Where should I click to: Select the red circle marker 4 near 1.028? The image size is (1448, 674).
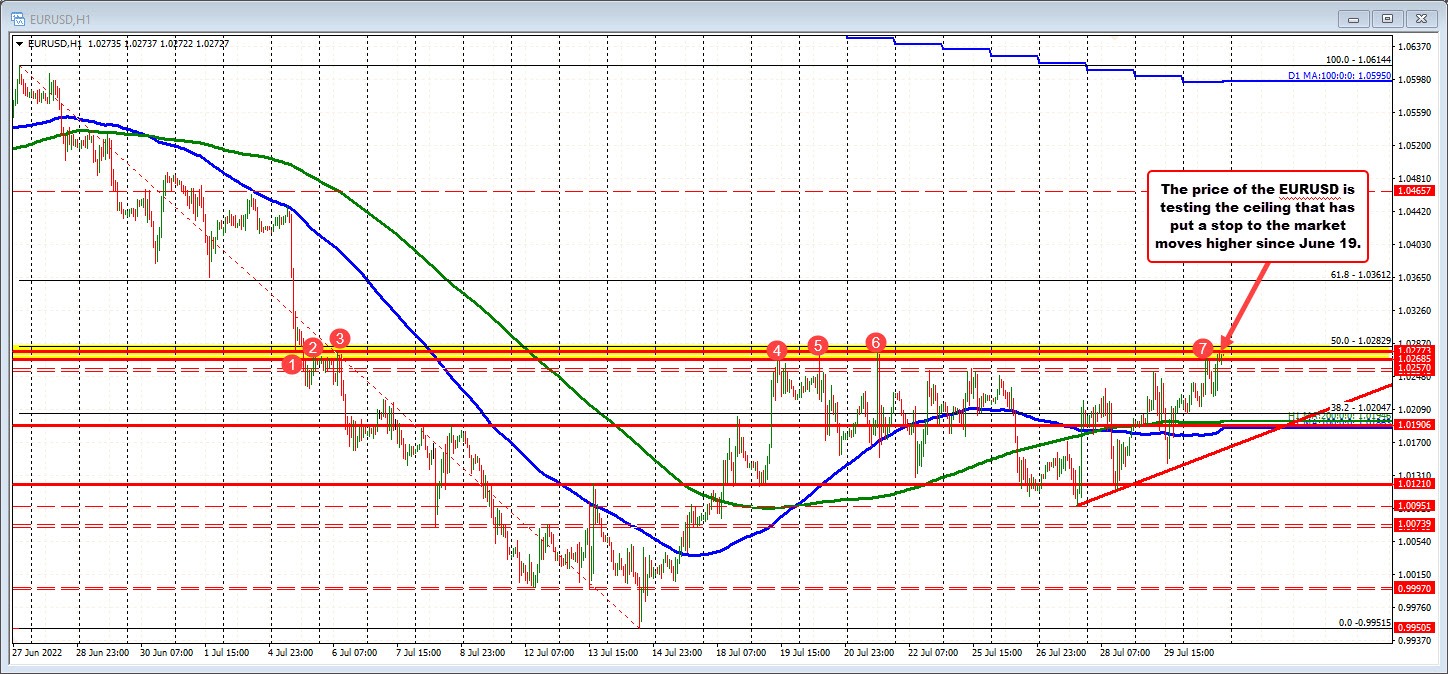[777, 352]
